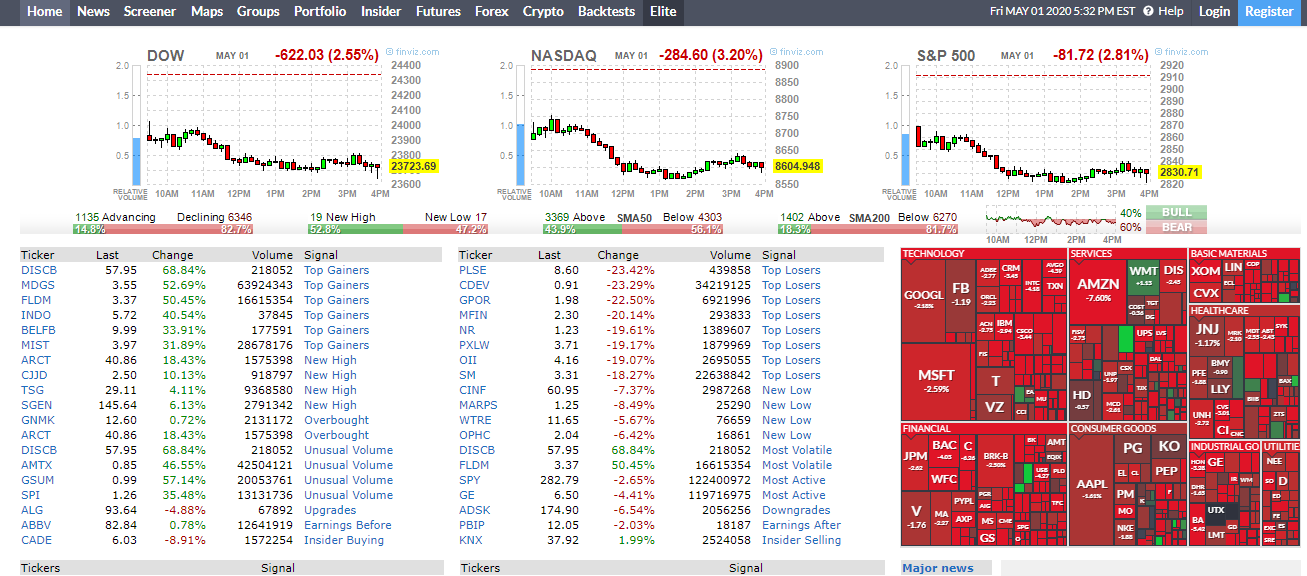1307x576 pixels.
Task: Click the CDEV ticker link
Action: 475,285
